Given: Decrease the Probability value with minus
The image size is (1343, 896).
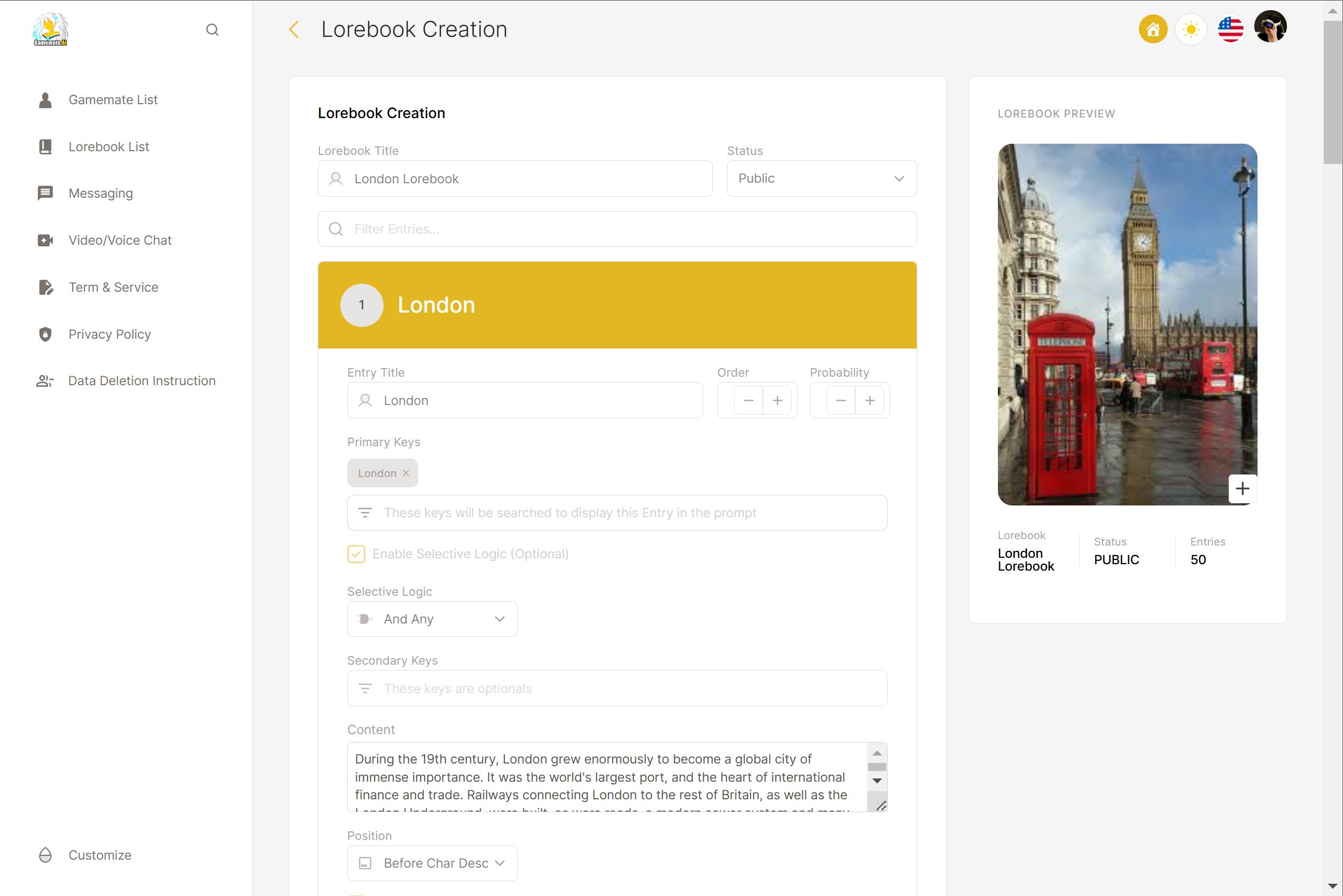Looking at the screenshot, I should [840, 401].
